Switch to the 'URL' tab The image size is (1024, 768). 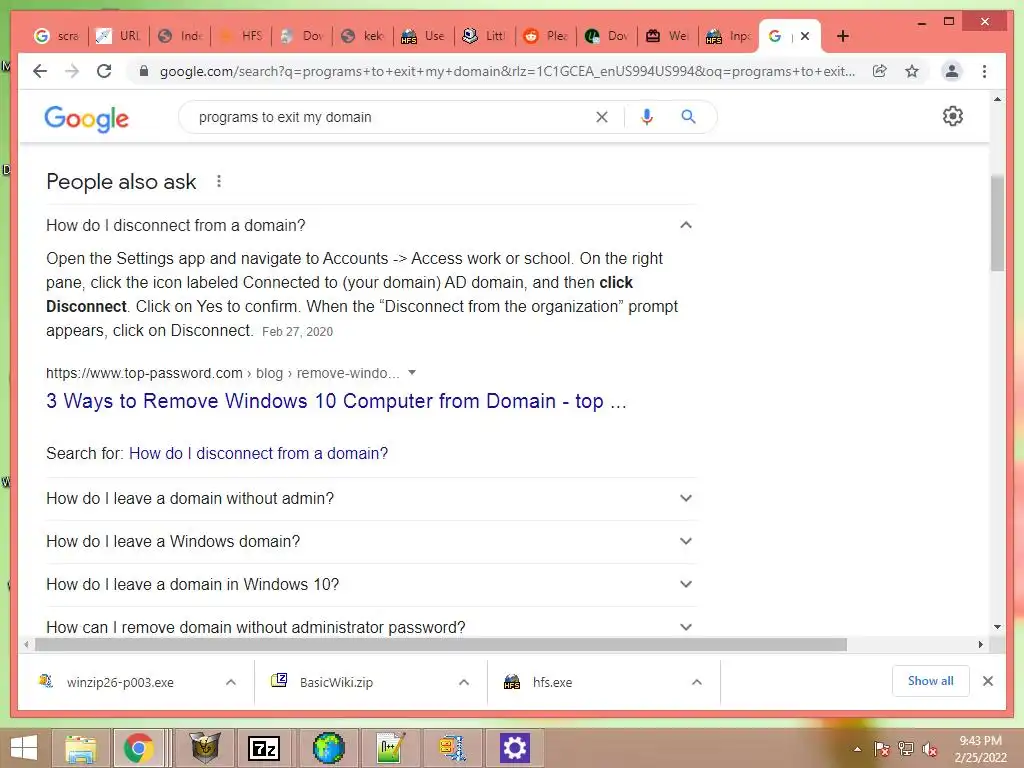point(118,36)
